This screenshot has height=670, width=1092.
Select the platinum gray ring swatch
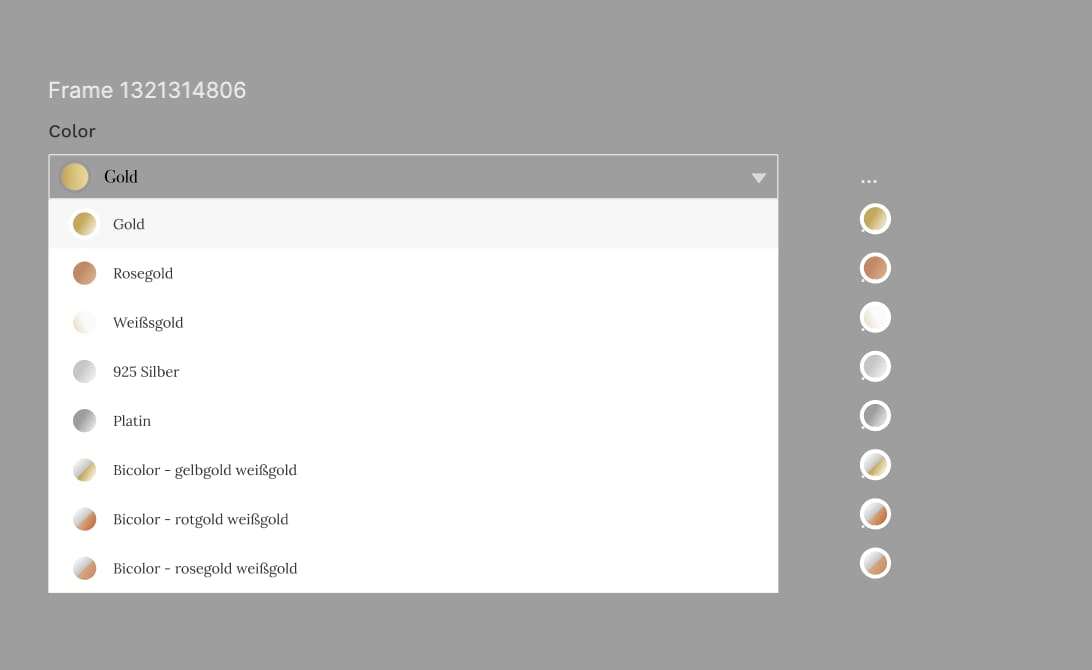click(875, 416)
